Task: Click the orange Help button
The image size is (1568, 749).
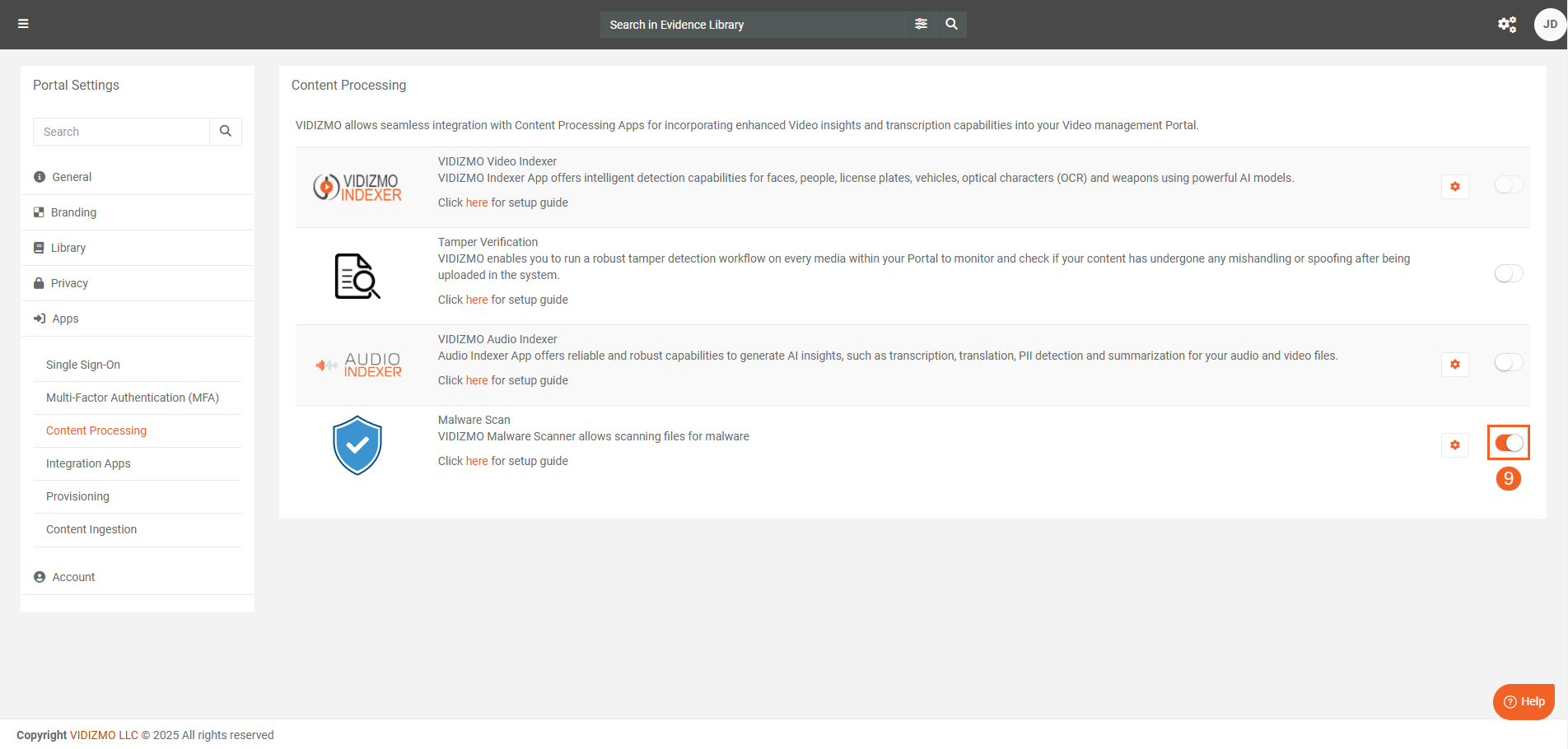Action: click(1523, 701)
